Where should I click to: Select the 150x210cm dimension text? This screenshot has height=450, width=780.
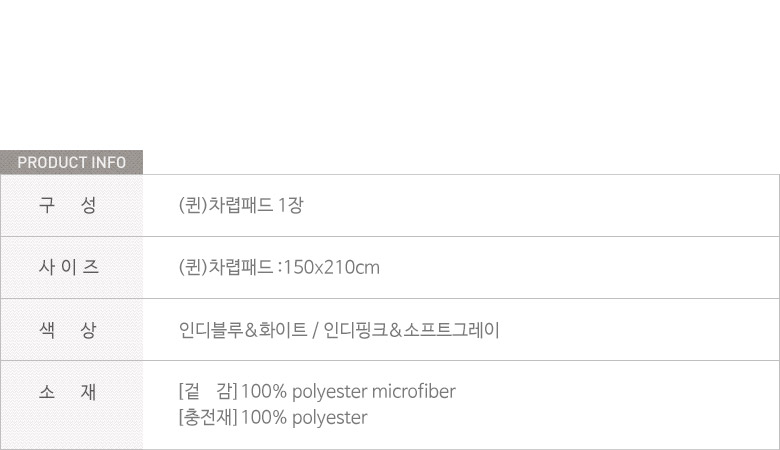(x=332, y=268)
